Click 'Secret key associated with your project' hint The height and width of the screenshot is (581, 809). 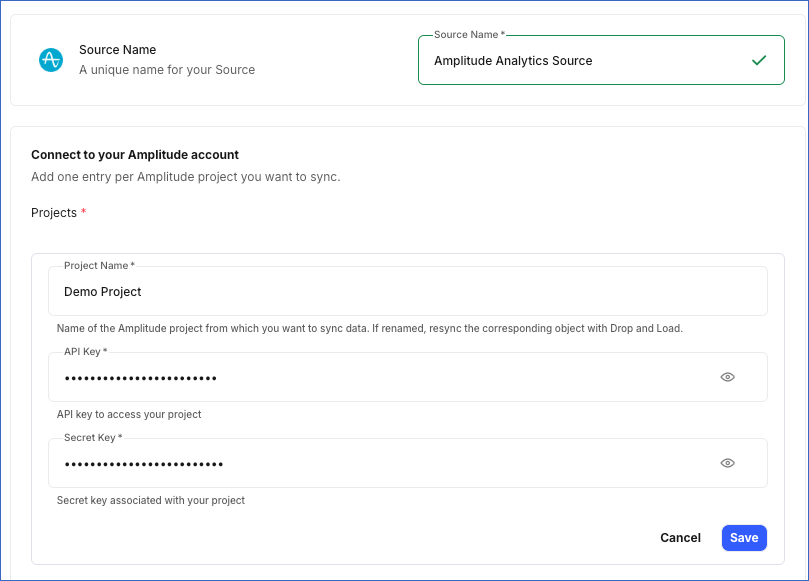click(151, 501)
